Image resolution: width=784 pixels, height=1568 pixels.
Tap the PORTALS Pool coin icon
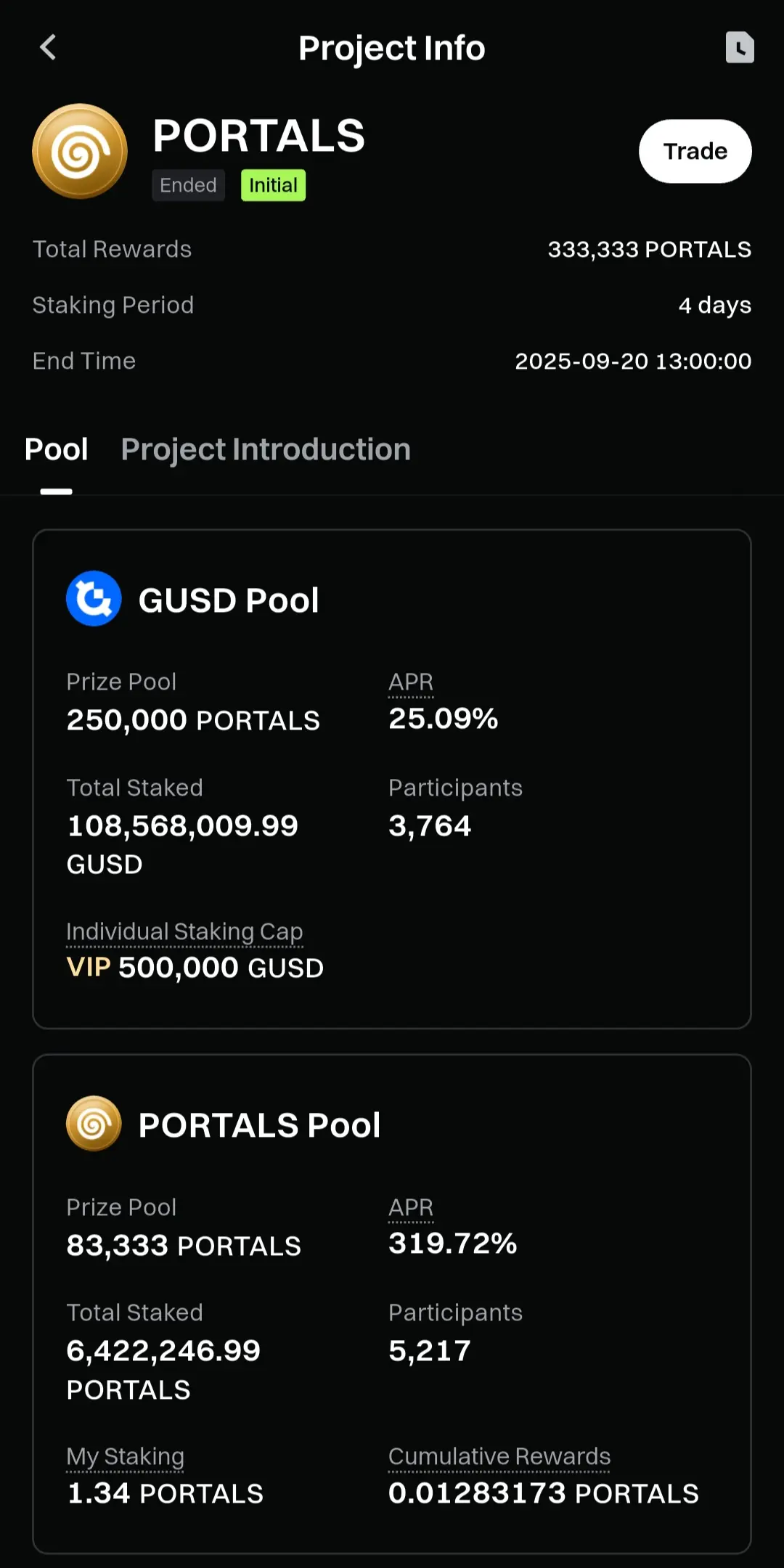pyautogui.click(x=94, y=1124)
